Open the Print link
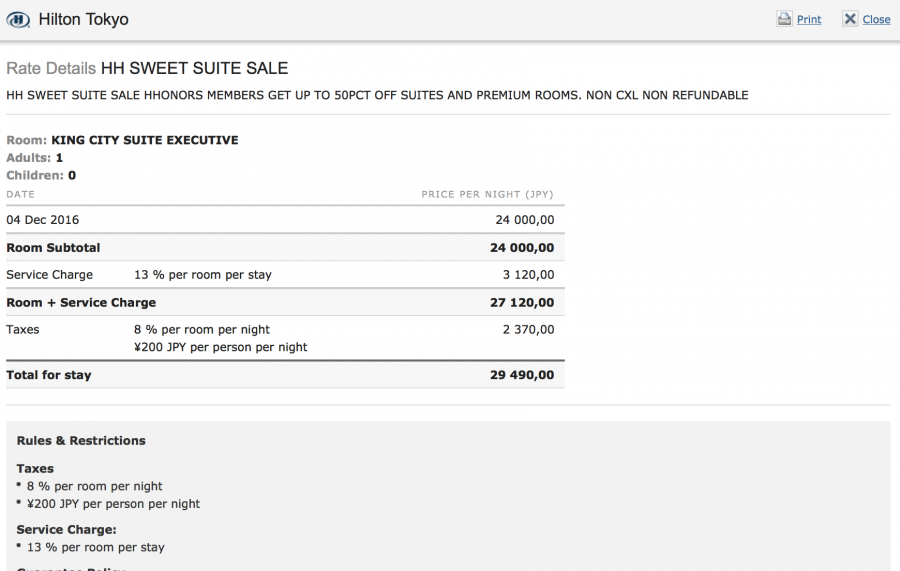900x571 pixels. pos(809,20)
